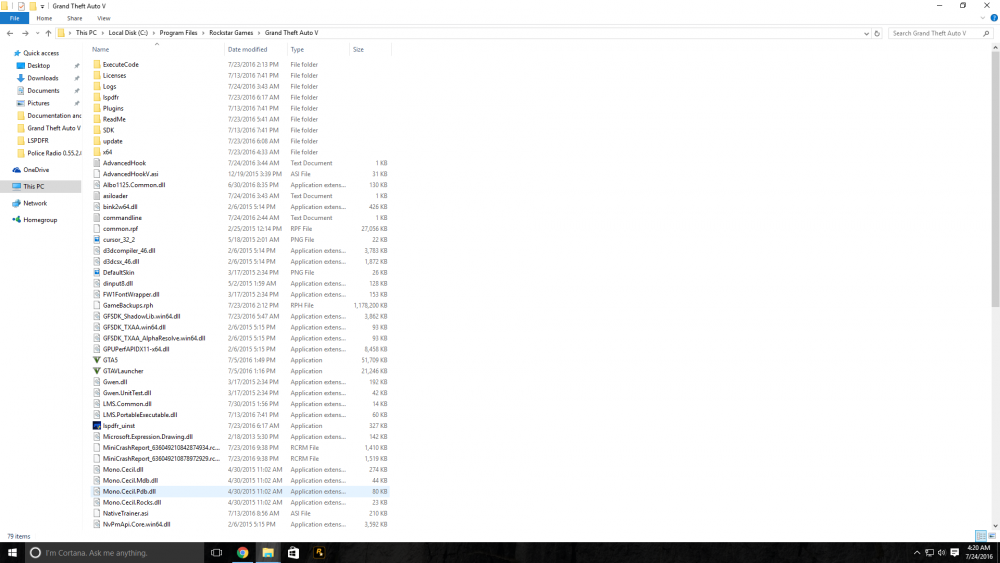
Task: Select the lspdfr_uinst application icon
Action: (97, 425)
